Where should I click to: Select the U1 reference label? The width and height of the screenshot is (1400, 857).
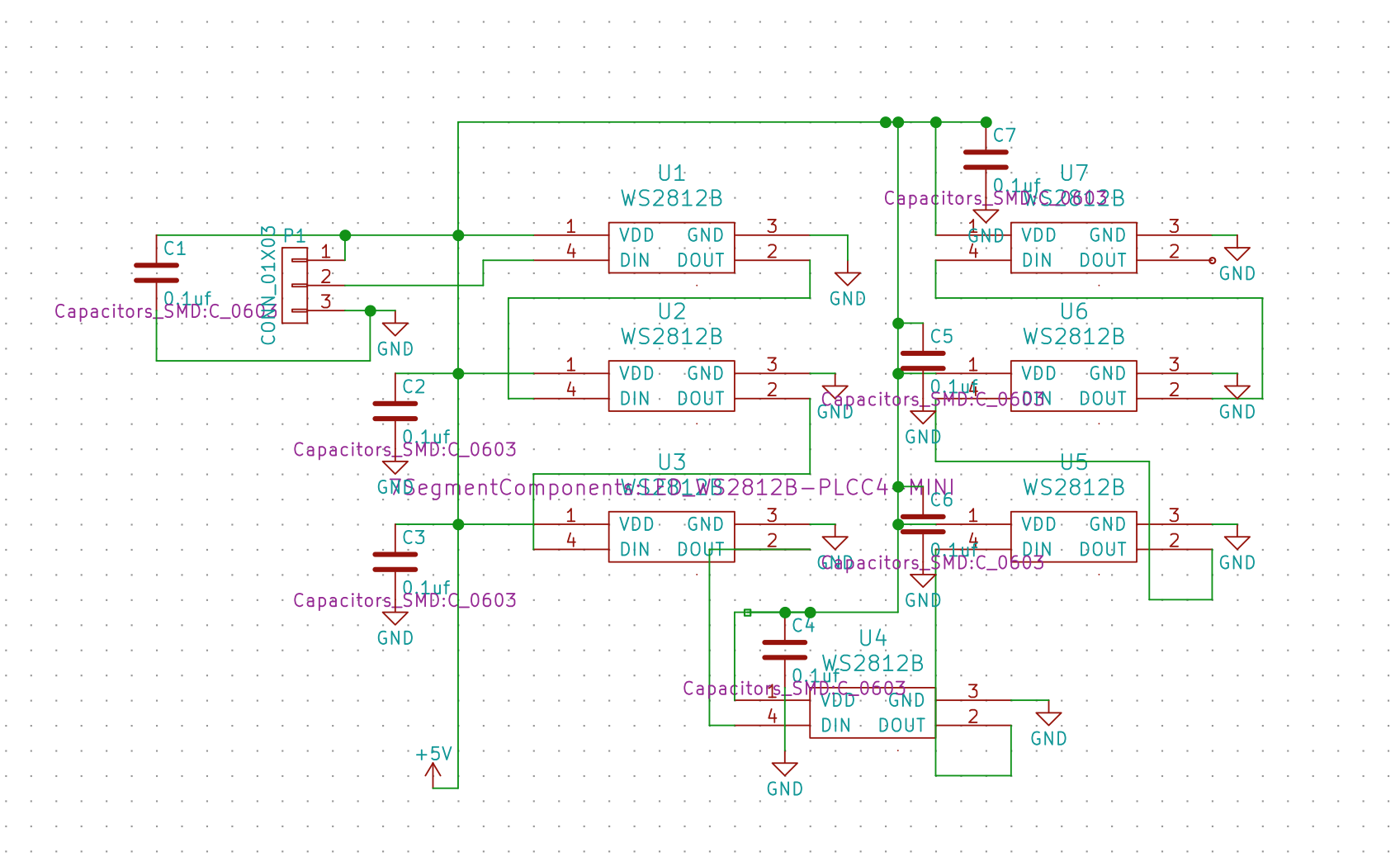point(671,173)
